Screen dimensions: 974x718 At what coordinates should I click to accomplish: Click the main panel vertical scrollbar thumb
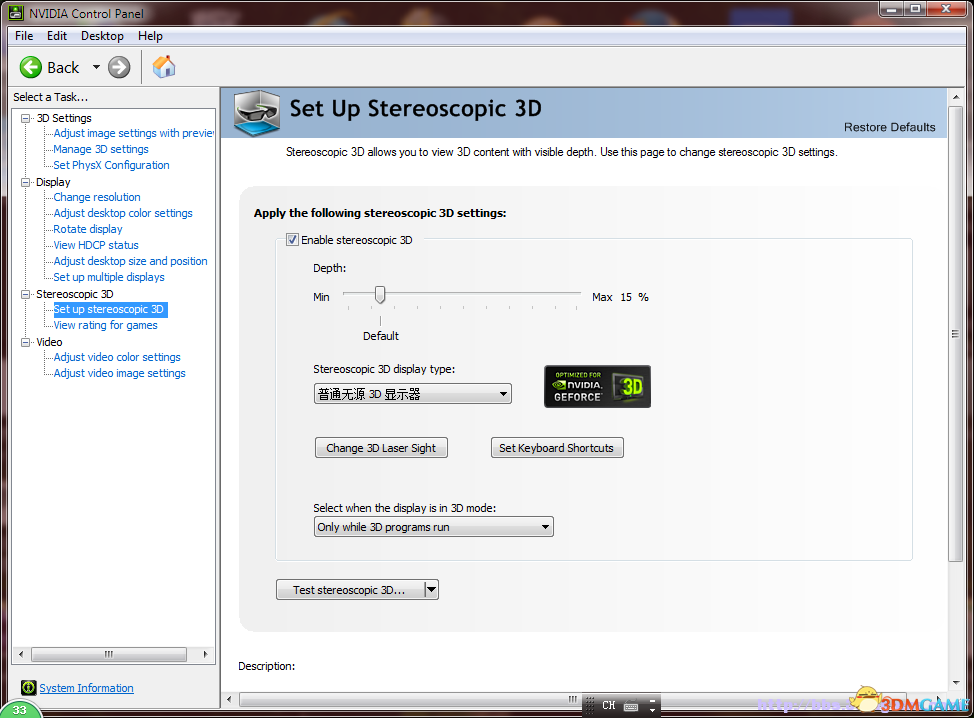pos(955,334)
